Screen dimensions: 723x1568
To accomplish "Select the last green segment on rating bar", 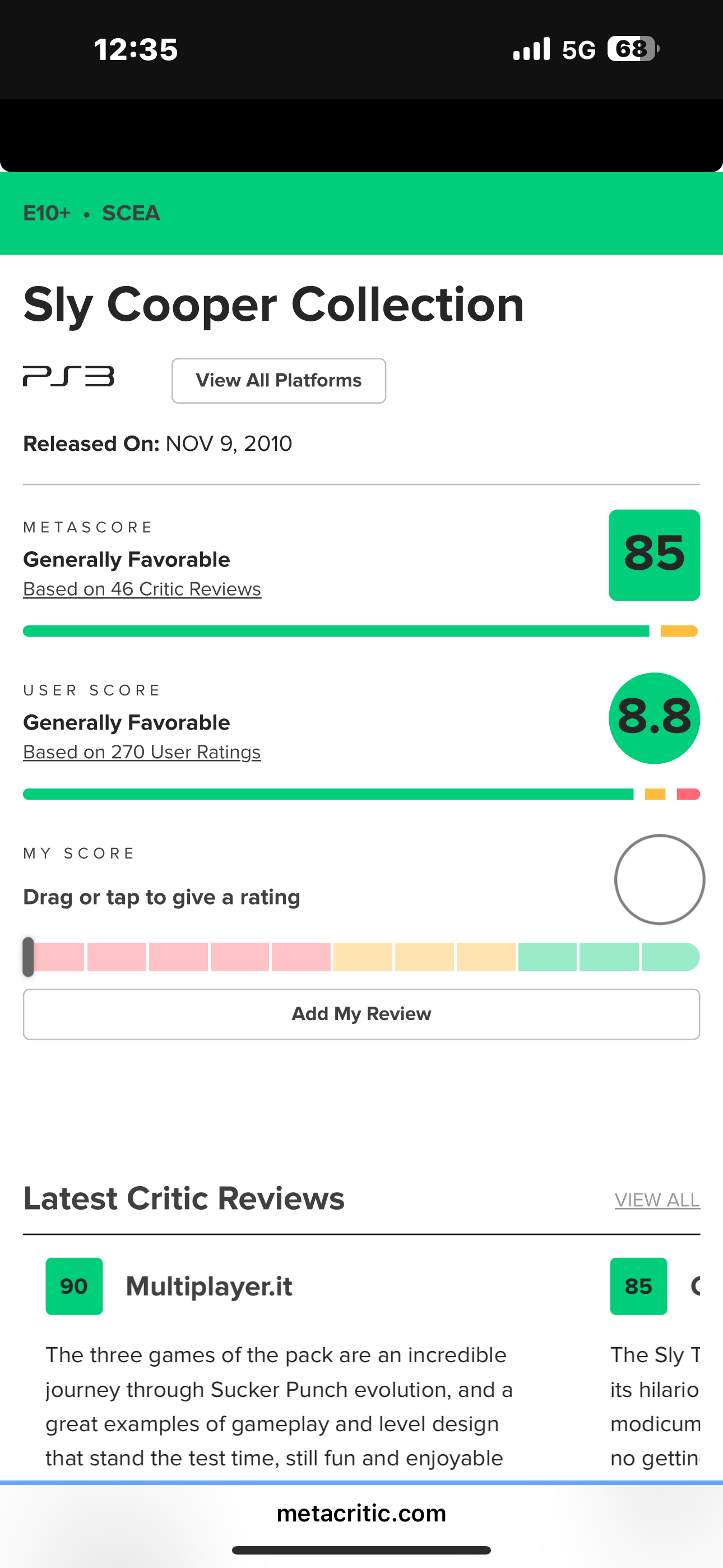I will [x=669, y=956].
